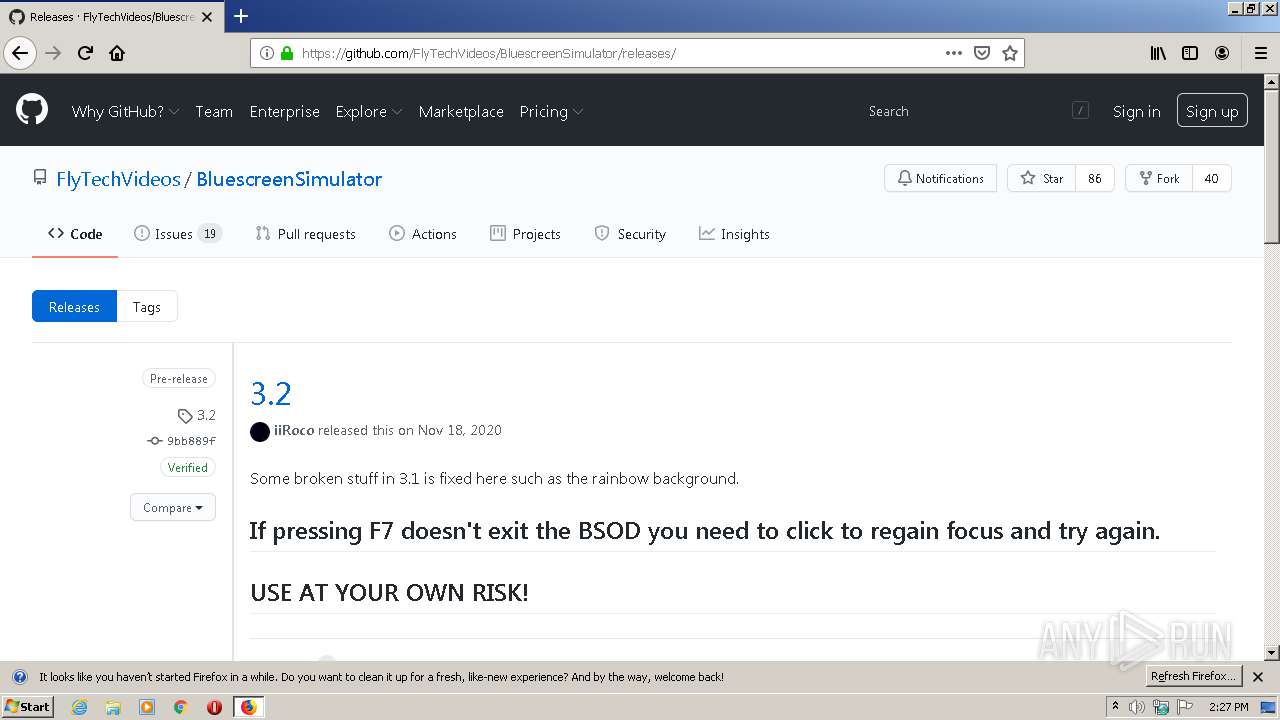Image resolution: width=1280 pixels, height=720 pixels.
Task: Bookmark this page with the star icon
Action: click(1010, 53)
